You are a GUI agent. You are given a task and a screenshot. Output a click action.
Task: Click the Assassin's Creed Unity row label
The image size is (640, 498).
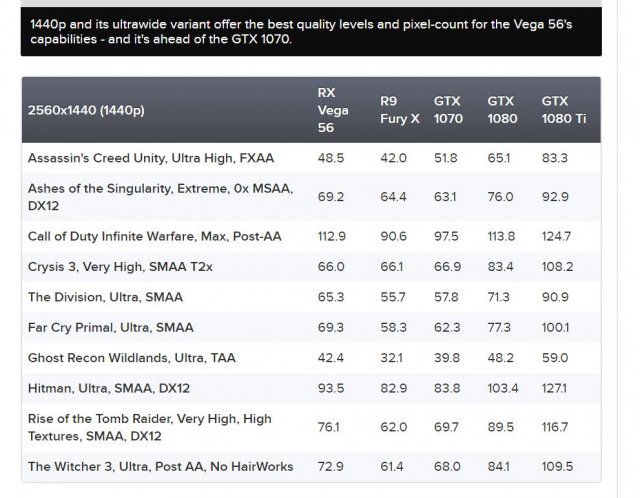click(x=151, y=158)
